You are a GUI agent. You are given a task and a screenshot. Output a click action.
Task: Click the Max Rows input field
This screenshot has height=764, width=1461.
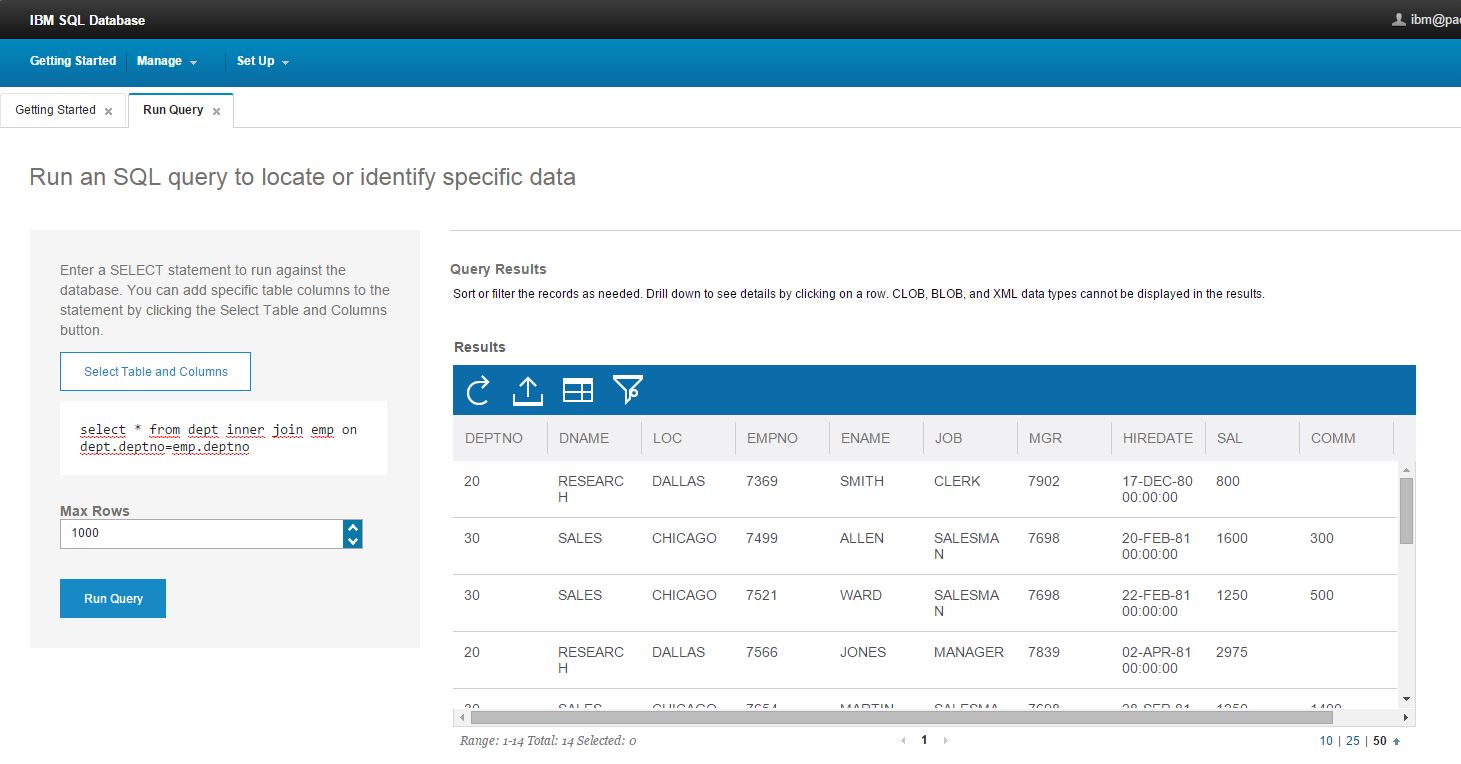(200, 533)
